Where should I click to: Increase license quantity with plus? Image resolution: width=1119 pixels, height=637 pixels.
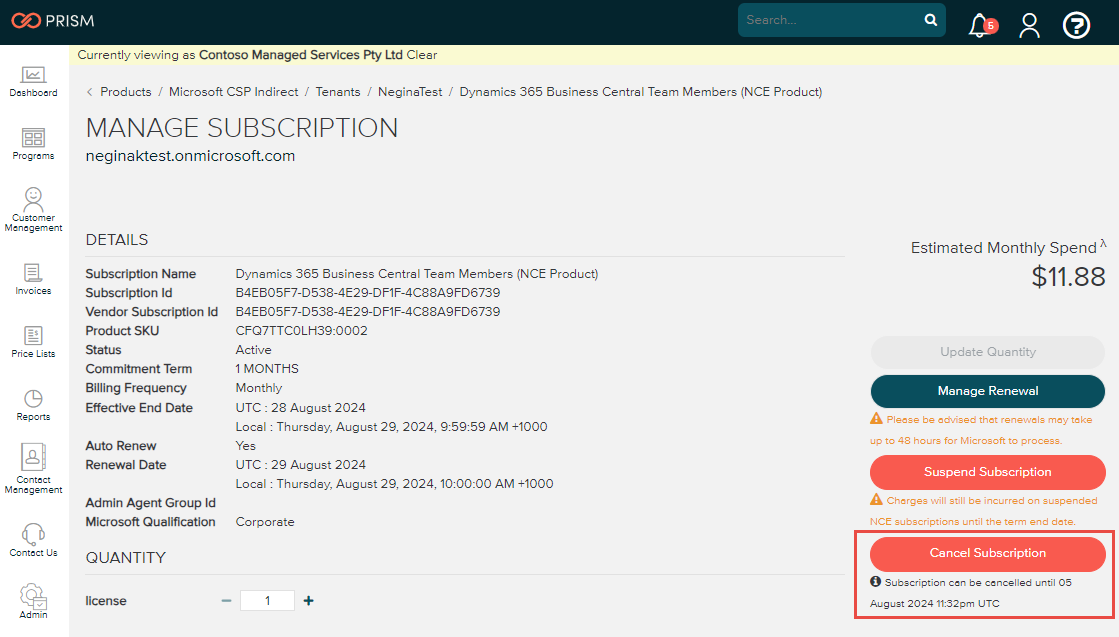[x=308, y=601]
